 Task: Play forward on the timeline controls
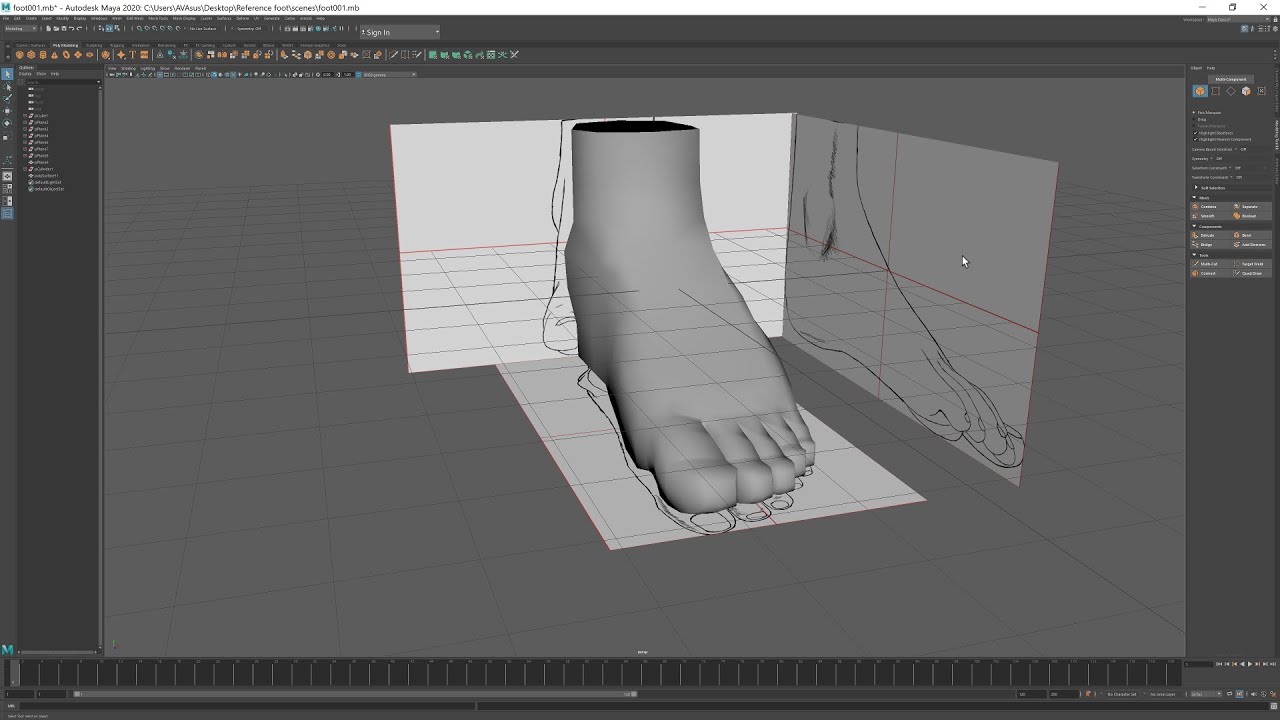click(1249, 664)
